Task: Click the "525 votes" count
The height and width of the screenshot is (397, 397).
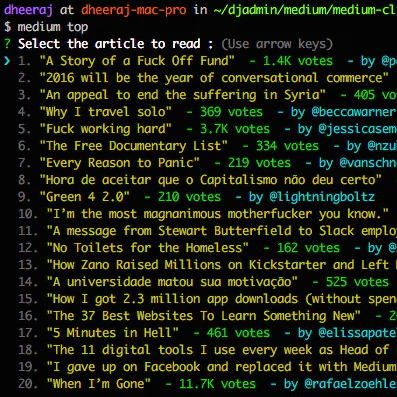Action: click(x=357, y=282)
